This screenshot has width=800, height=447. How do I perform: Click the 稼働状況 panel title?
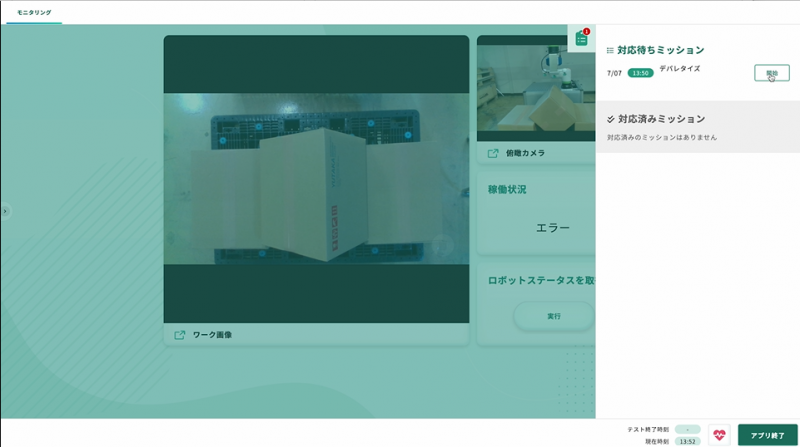pyautogui.click(x=507, y=189)
